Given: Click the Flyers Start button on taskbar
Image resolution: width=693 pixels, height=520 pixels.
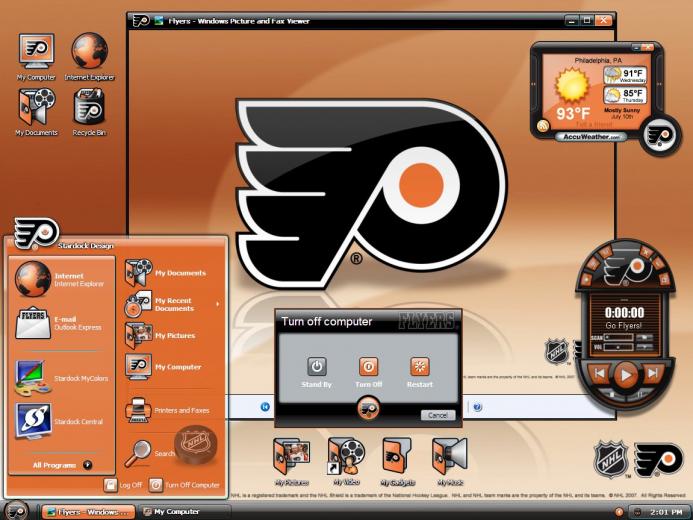Looking at the screenshot, I should coord(16,510).
